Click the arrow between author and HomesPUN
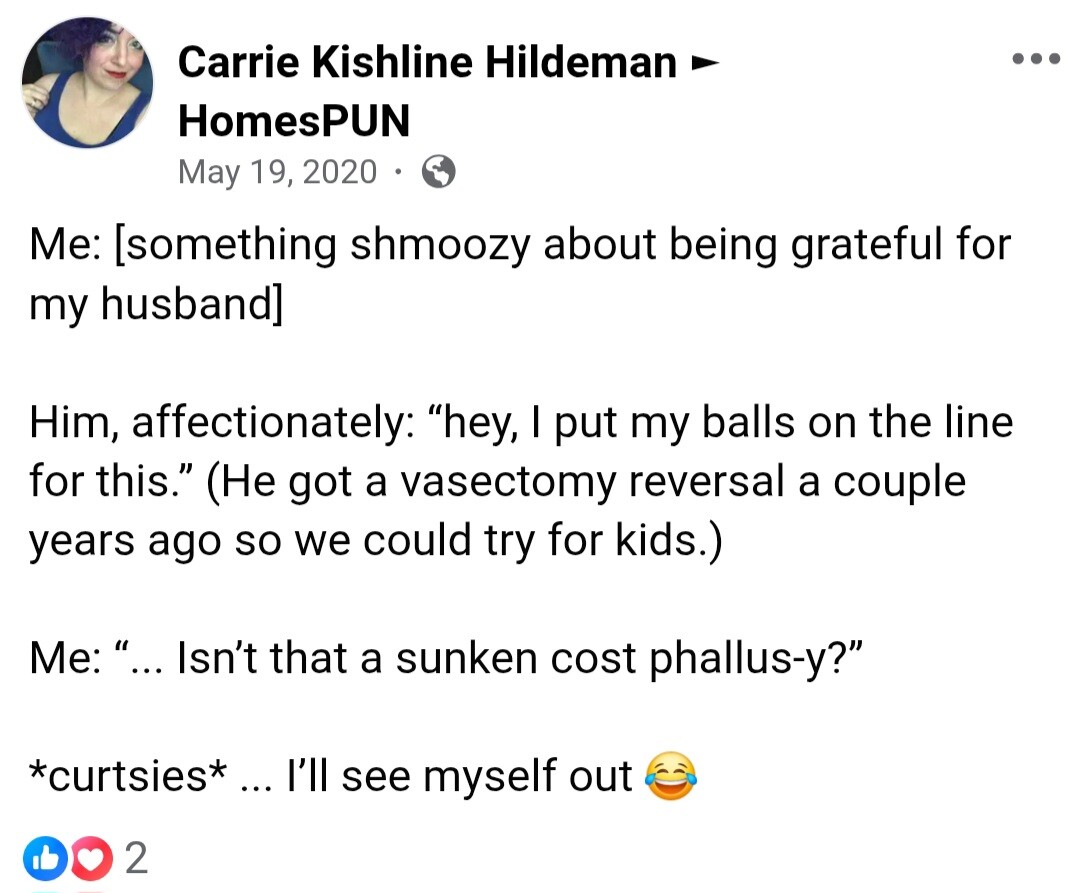The image size is (1080, 893). [704, 63]
